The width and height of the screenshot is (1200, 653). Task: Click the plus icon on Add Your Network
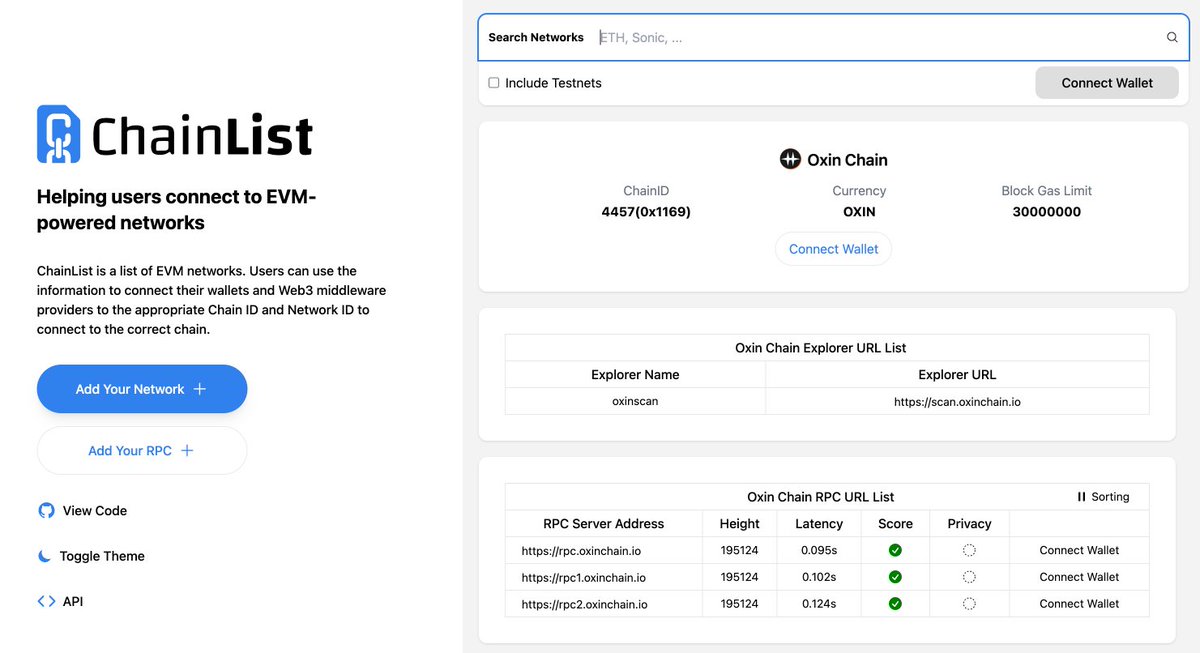pyautogui.click(x=200, y=389)
